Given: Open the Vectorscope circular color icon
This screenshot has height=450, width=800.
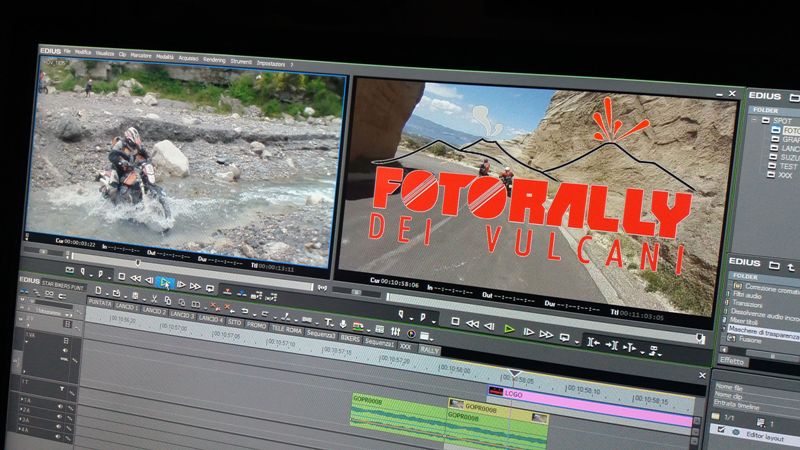Looking at the screenshot, I should [x=411, y=334].
